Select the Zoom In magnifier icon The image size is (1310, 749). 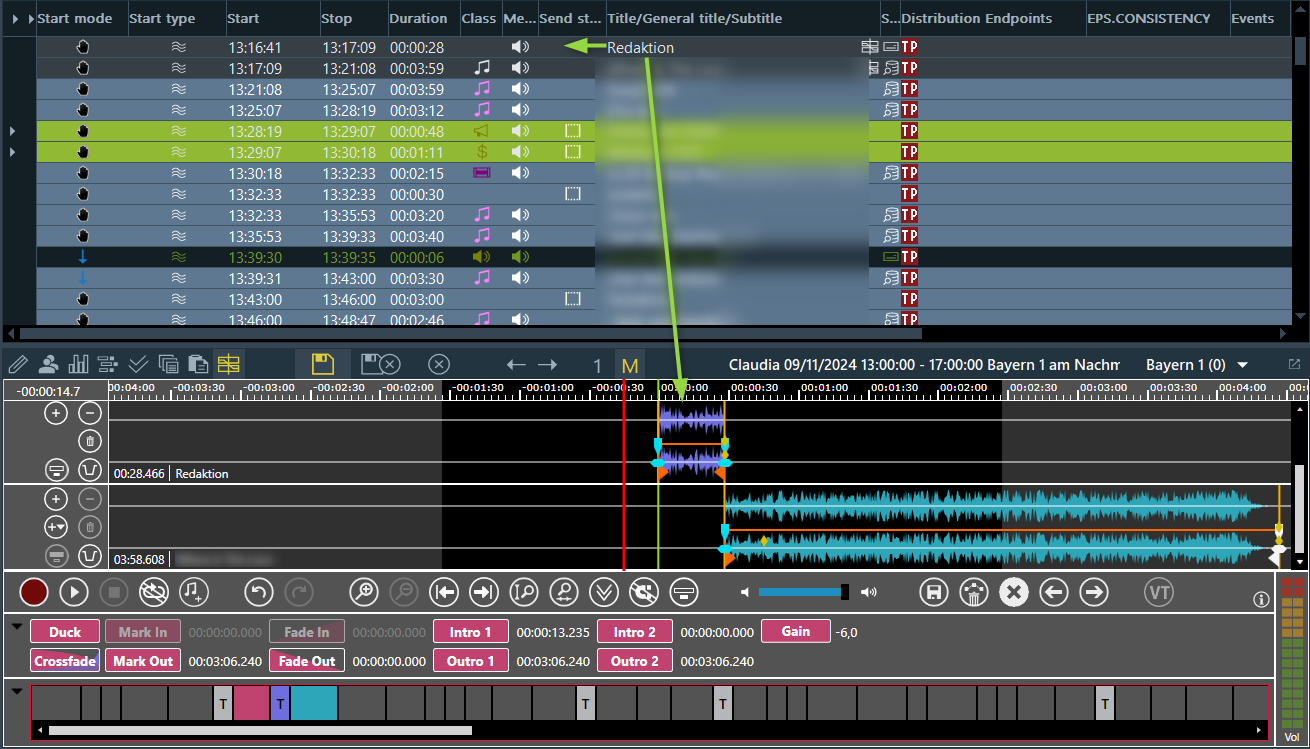coord(364,592)
